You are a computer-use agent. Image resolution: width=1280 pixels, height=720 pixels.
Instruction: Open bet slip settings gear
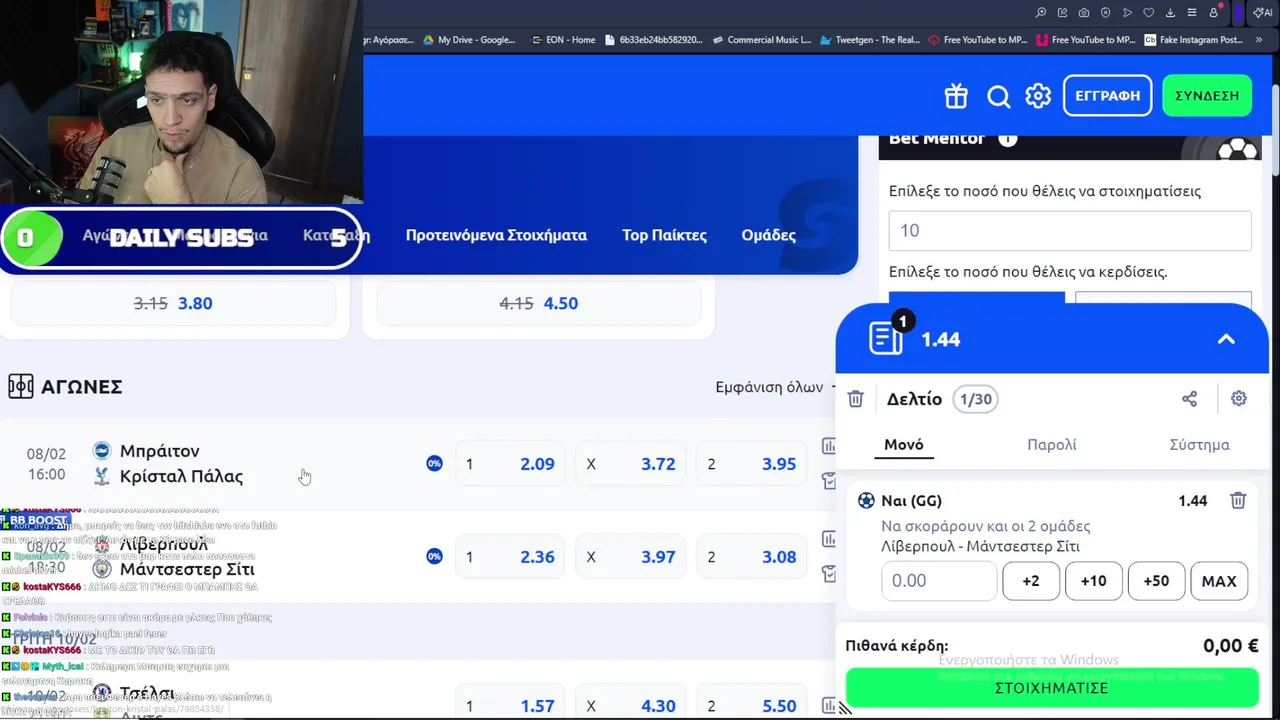coord(1239,399)
